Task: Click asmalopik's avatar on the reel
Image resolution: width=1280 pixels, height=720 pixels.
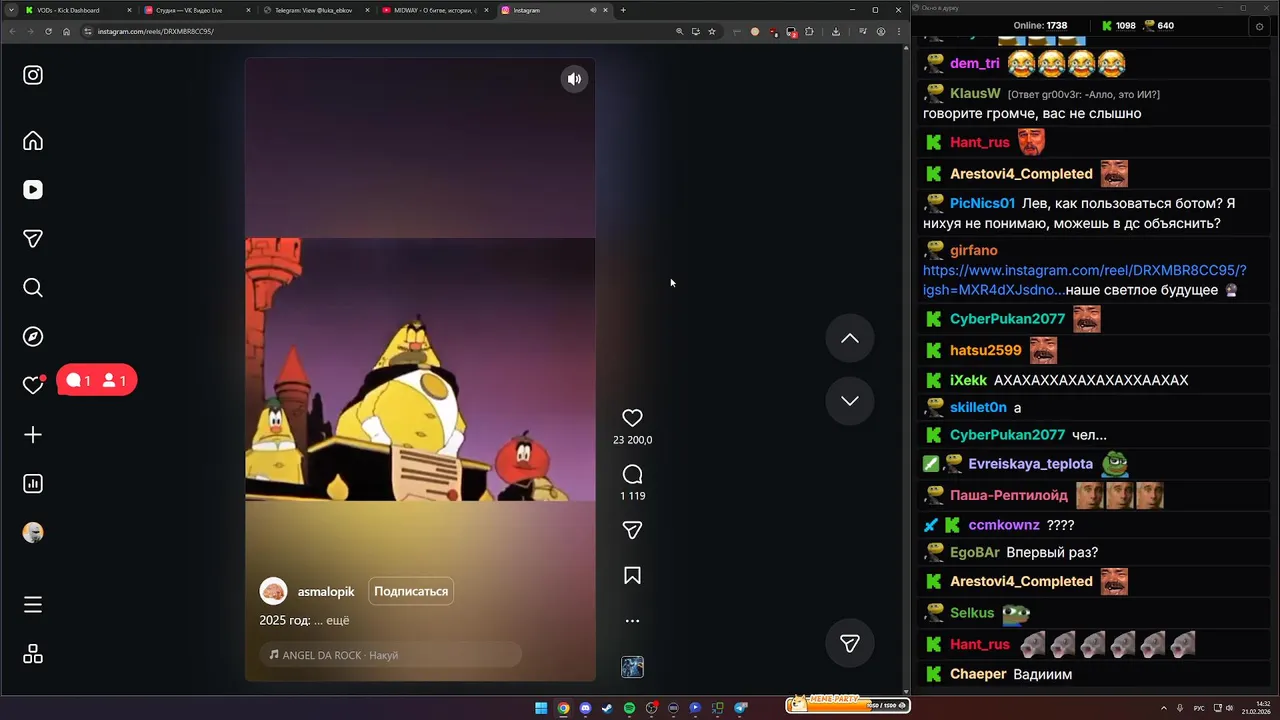Action: click(x=273, y=591)
